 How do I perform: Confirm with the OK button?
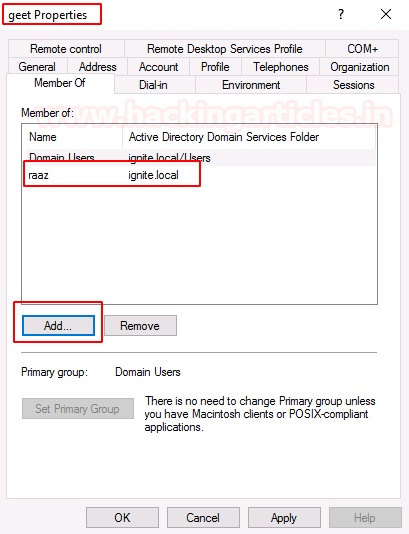click(x=122, y=518)
